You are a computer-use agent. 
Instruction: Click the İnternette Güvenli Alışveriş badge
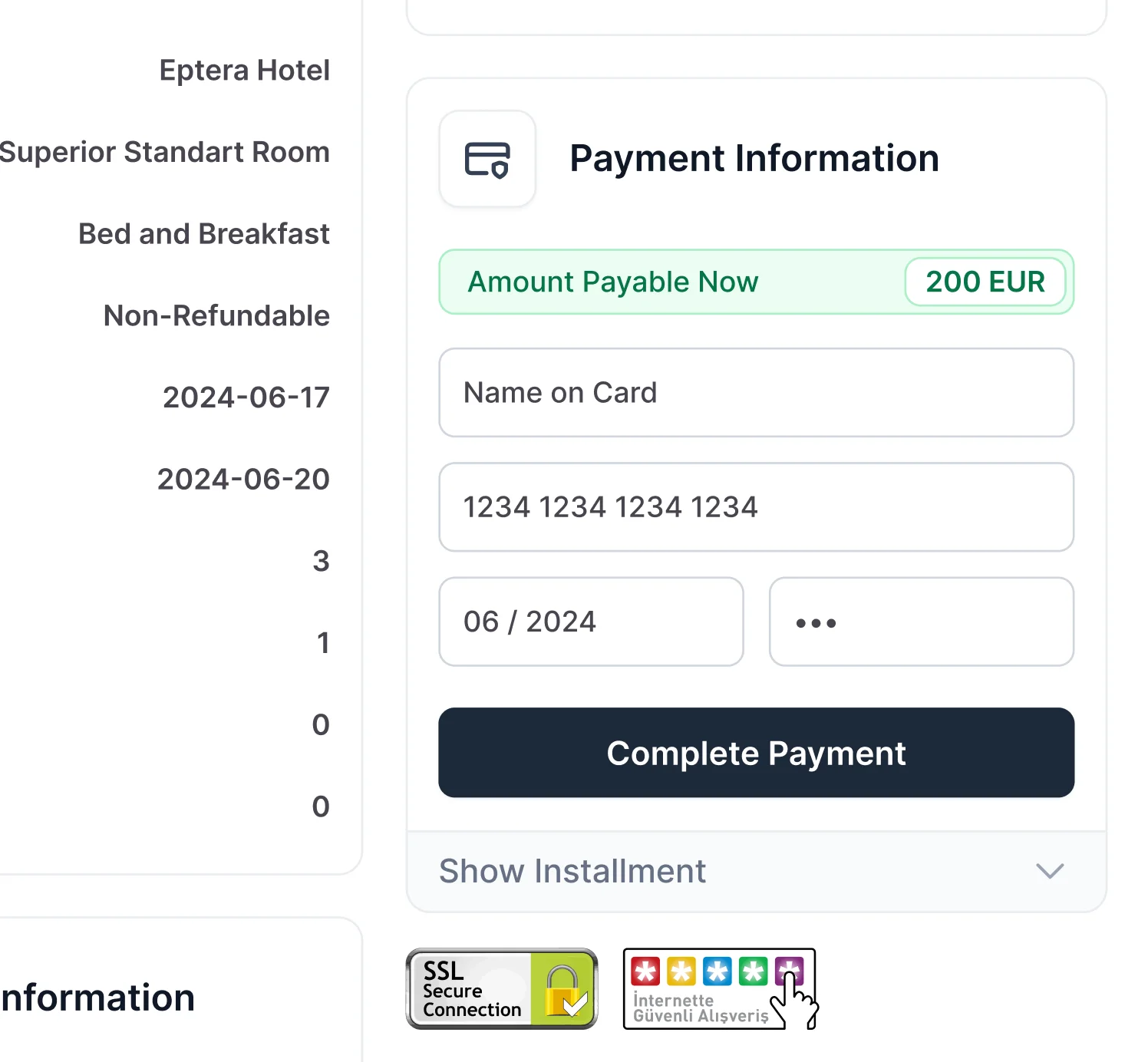(721, 989)
